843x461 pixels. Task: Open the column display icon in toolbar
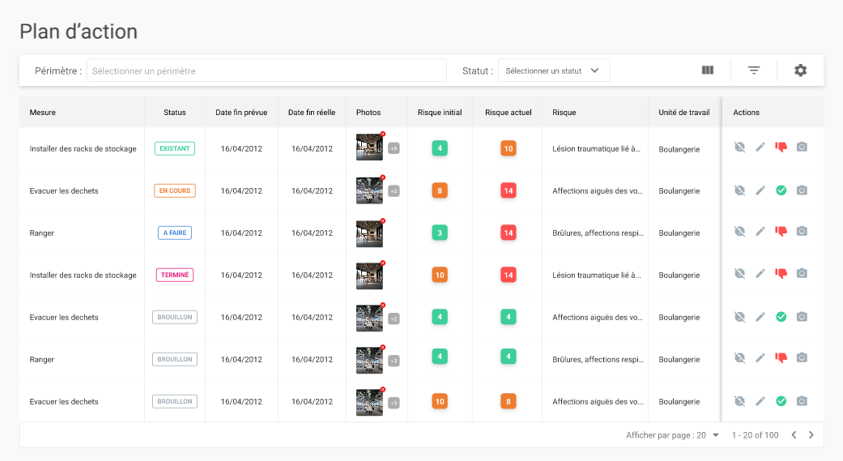point(708,70)
